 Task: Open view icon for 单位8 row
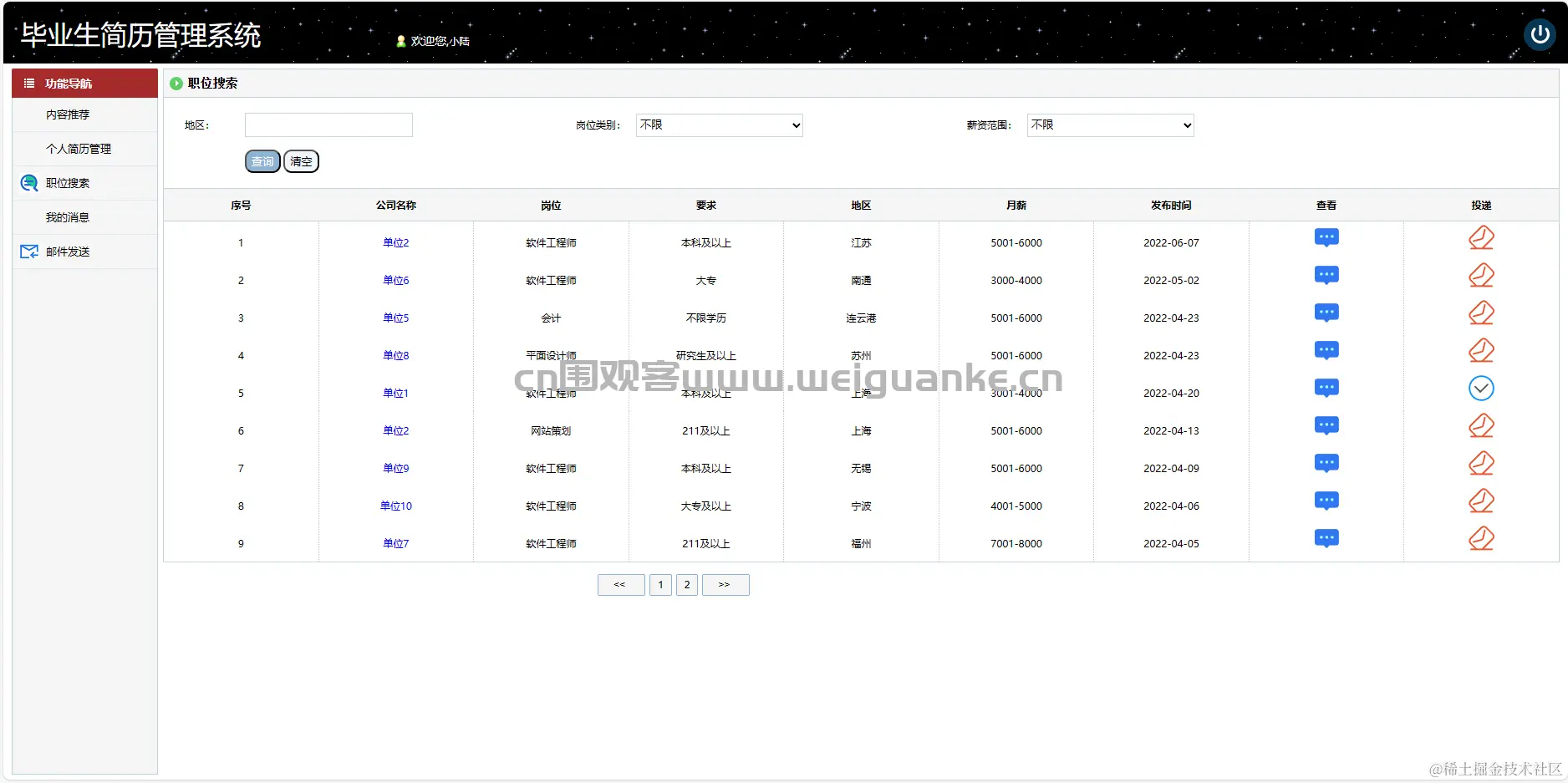pyautogui.click(x=1326, y=351)
